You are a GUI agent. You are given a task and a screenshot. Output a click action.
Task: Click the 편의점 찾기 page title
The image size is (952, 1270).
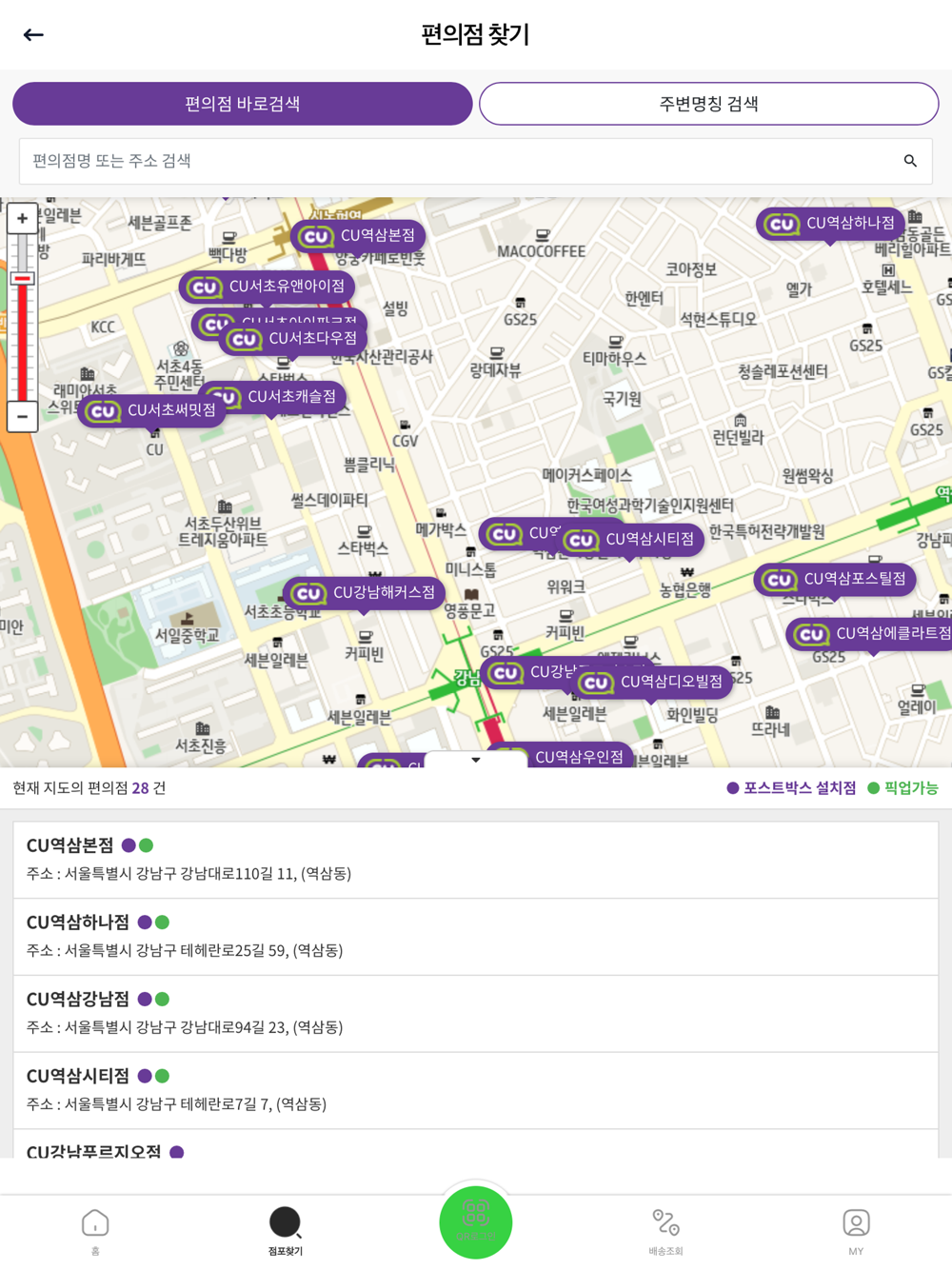pos(475,35)
